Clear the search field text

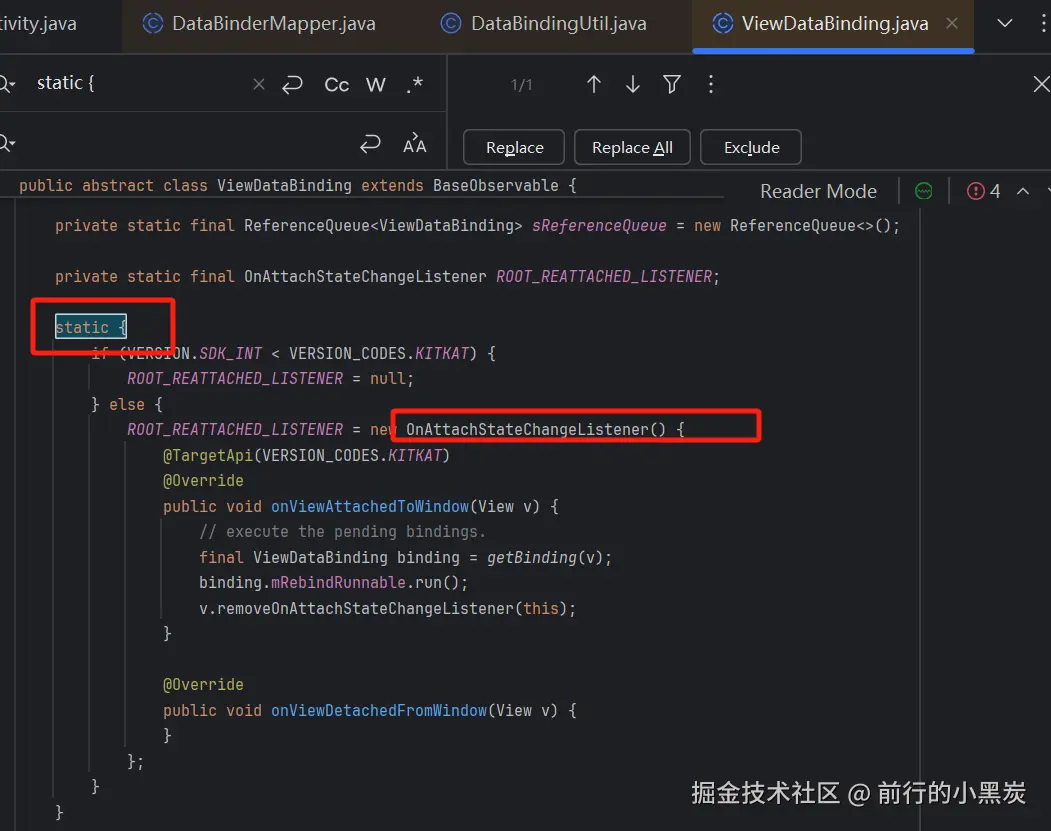(259, 84)
